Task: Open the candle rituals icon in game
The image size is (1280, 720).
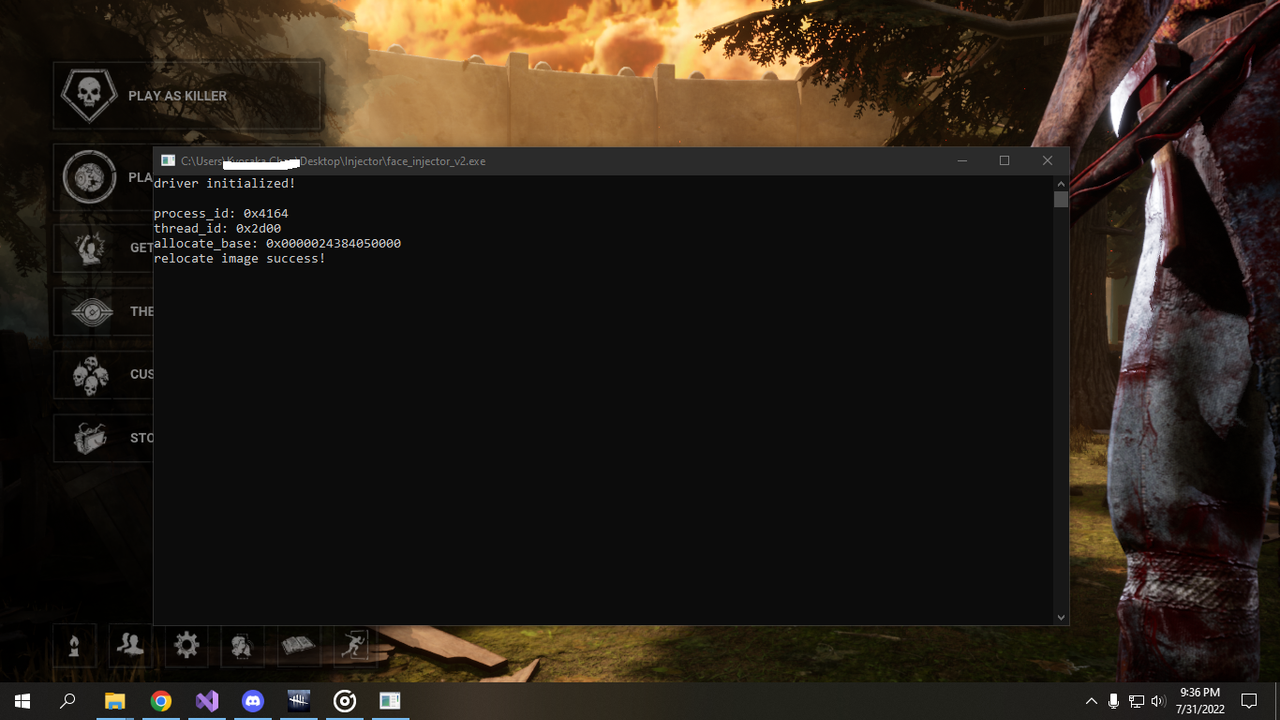Action: point(74,646)
